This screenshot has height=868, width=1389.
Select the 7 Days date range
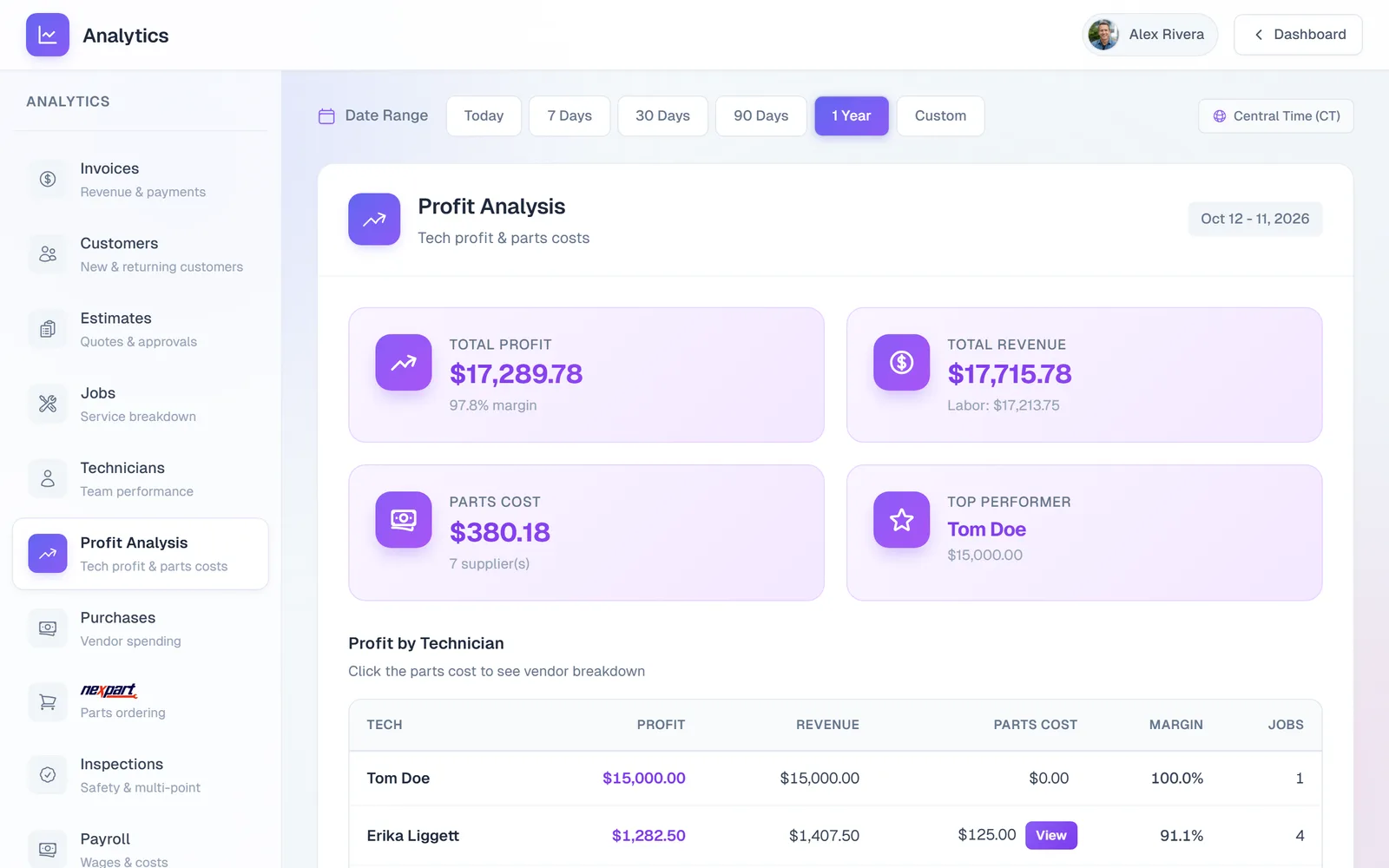[569, 116]
